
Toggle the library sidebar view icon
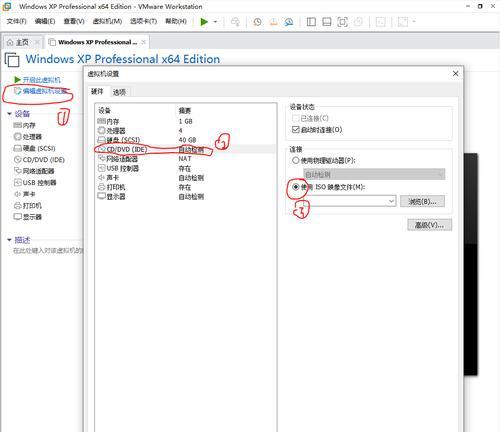[x=311, y=22]
